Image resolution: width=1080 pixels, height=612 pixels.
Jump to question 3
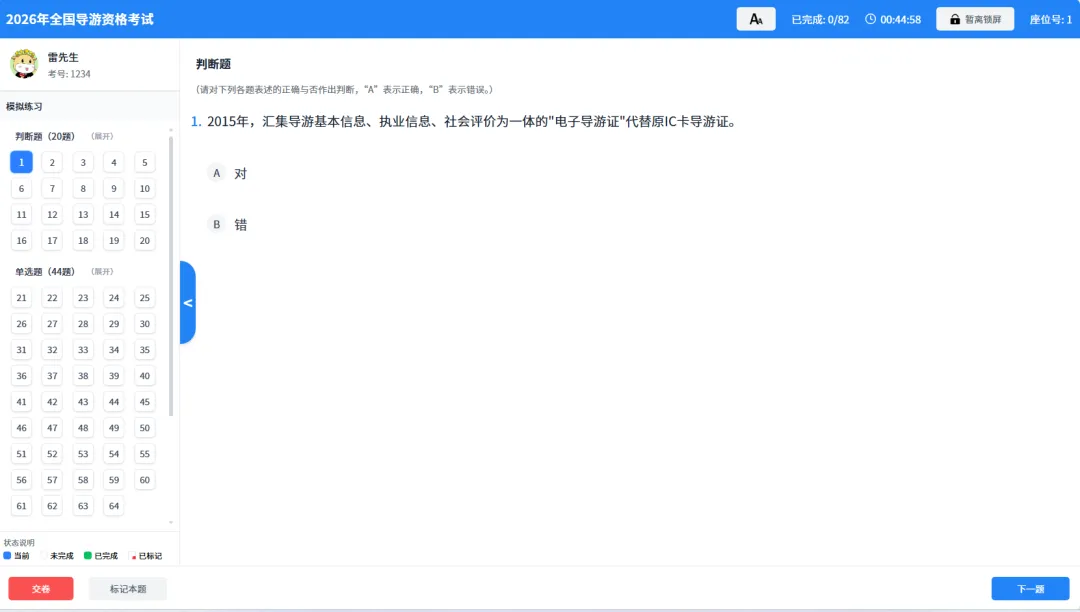coord(83,162)
